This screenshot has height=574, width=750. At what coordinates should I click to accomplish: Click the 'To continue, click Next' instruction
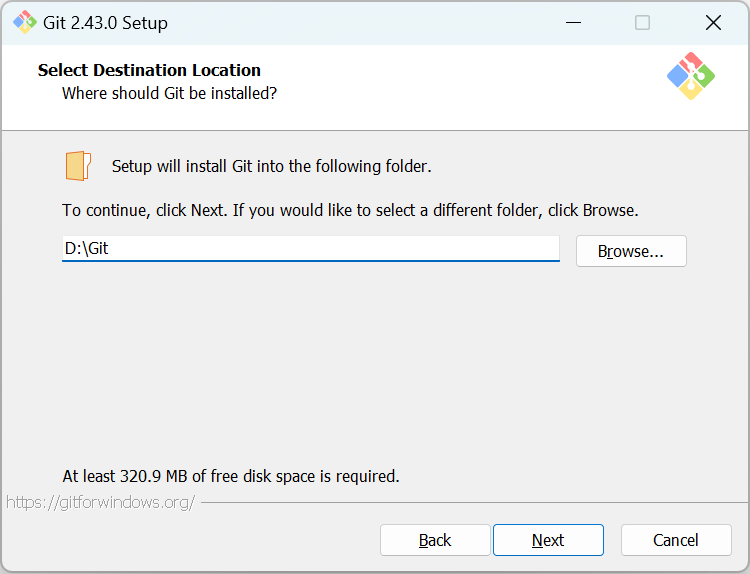[x=350, y=210]
